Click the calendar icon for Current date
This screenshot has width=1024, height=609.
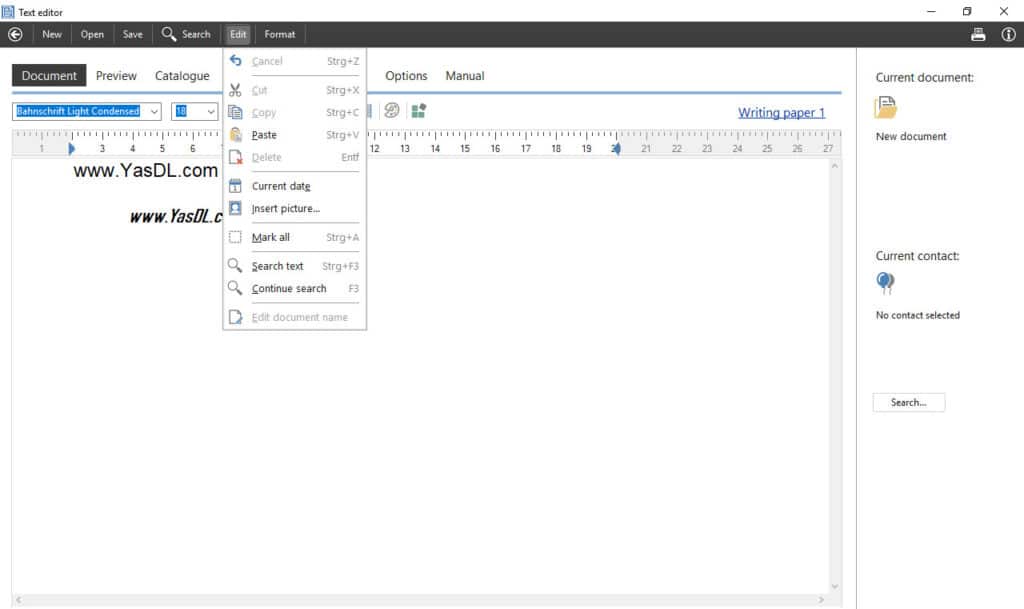[x=235, y=186]
